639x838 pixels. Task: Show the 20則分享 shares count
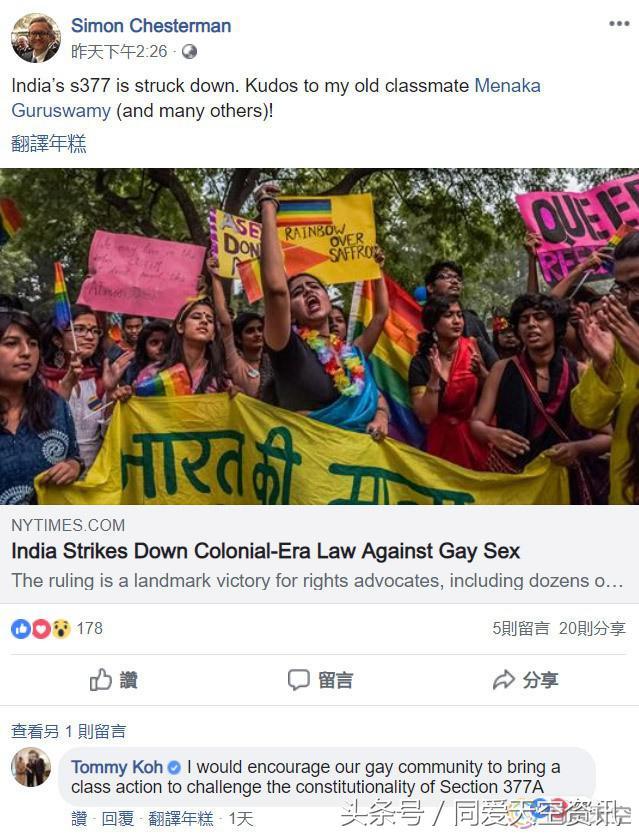592,628
